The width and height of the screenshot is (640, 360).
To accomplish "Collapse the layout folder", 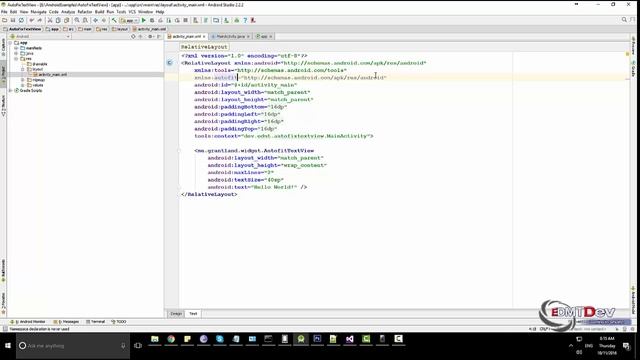I will point(23,69).
